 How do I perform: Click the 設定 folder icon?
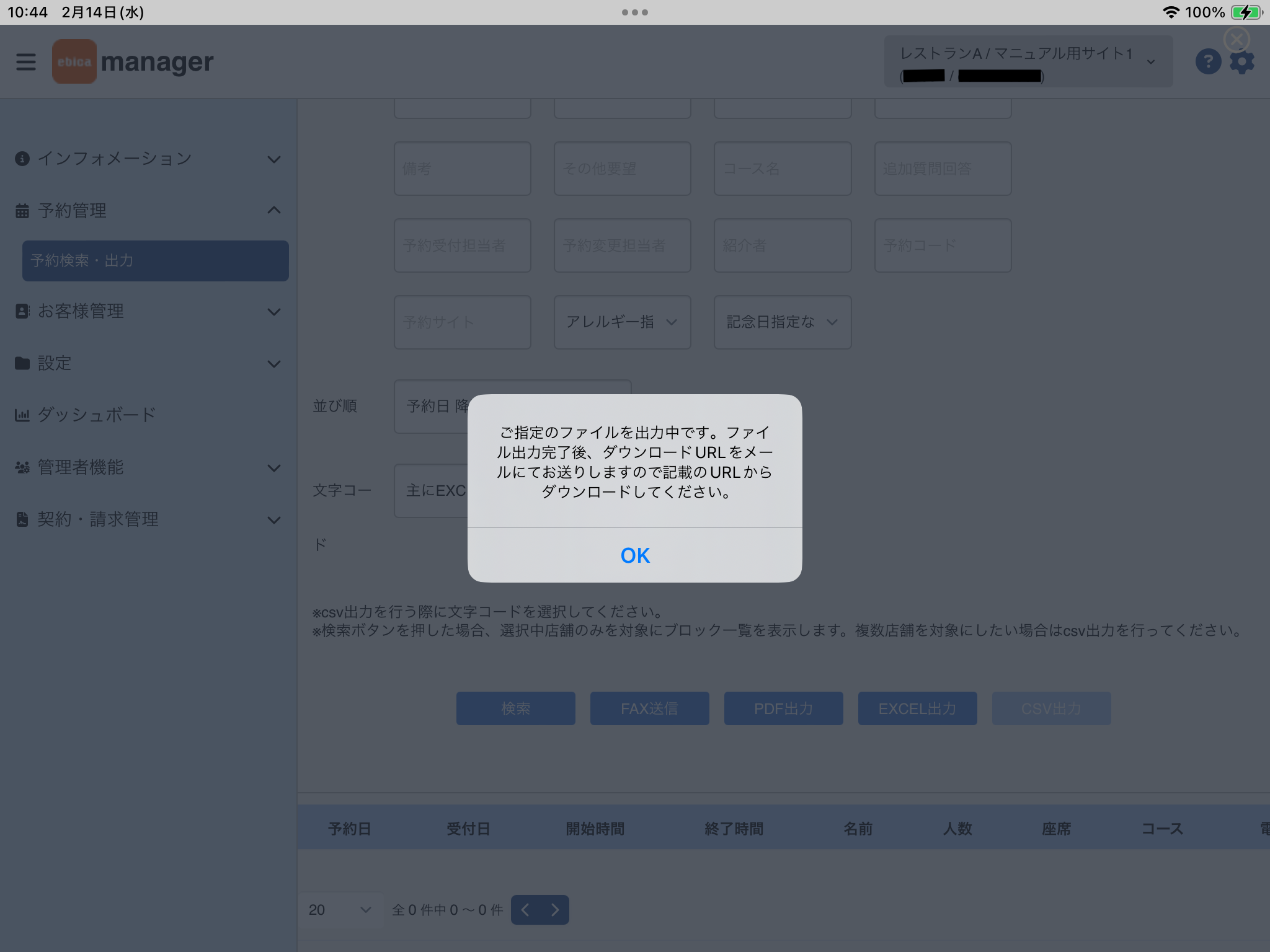tap(22, 363)
